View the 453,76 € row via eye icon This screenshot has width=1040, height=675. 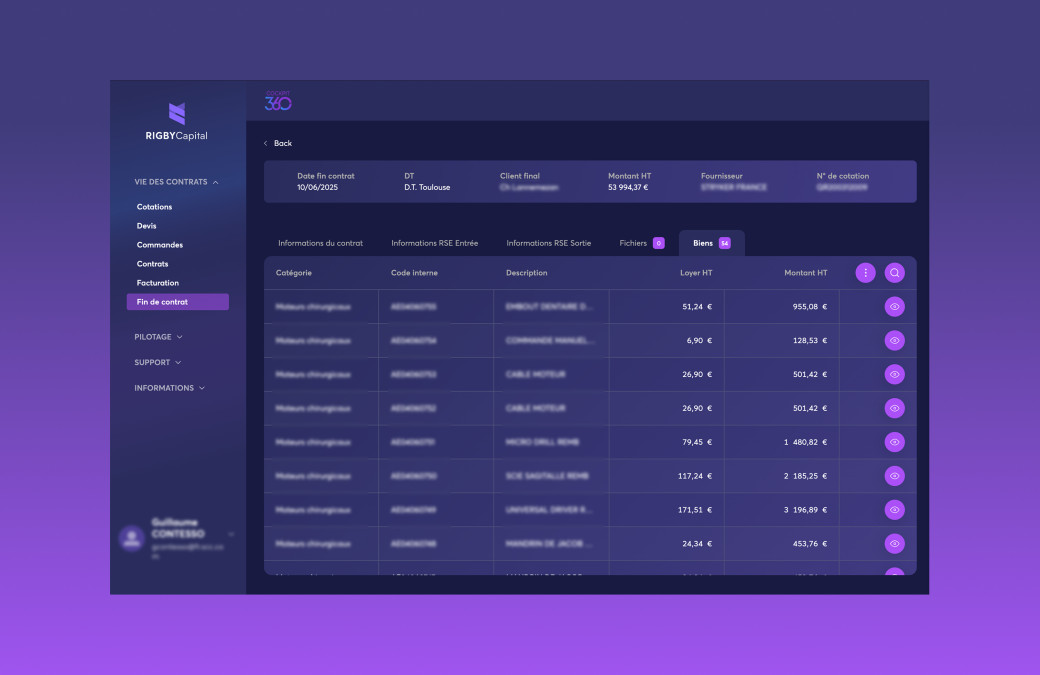click(x=894, y=544)
